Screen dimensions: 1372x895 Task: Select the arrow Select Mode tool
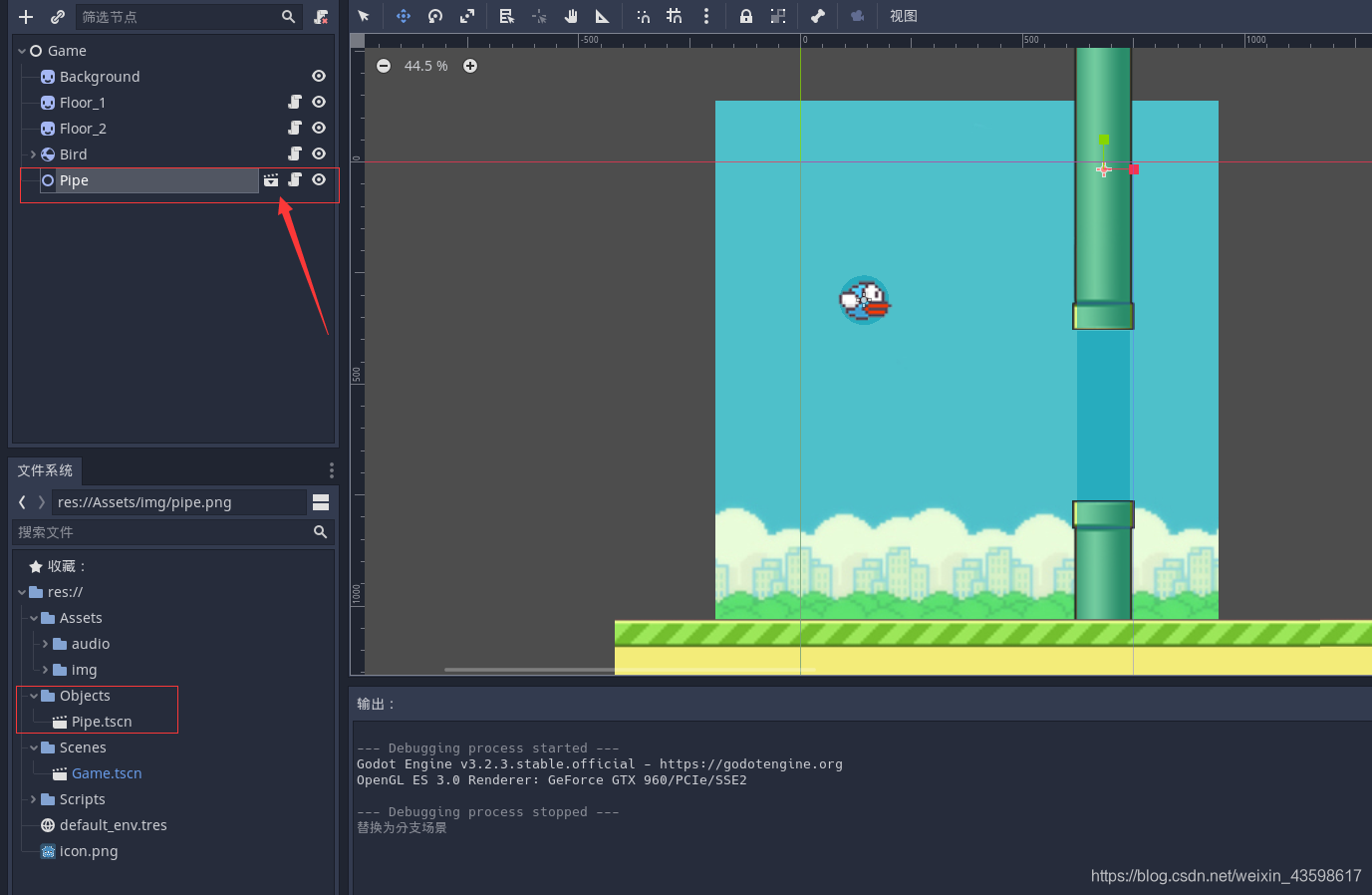point(364,16)
